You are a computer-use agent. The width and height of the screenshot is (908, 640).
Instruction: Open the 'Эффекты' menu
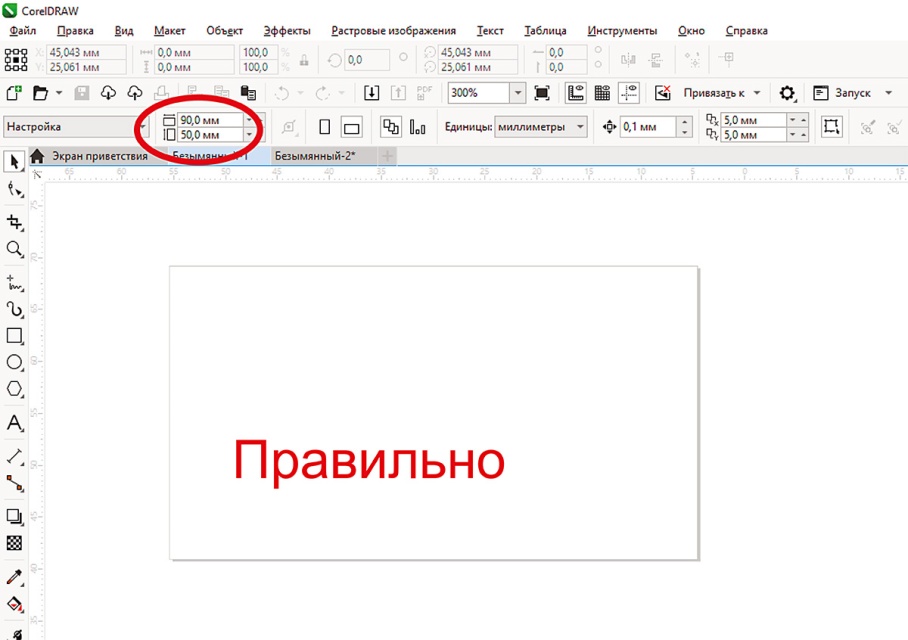pos(287,31)
